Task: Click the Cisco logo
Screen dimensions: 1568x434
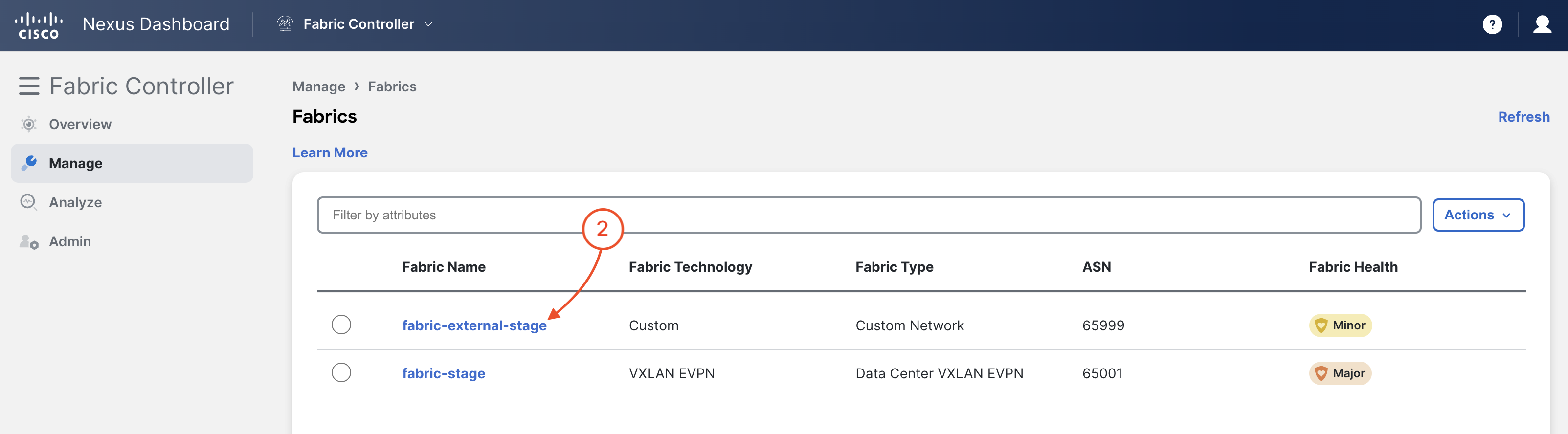Action: pyautogui.click(x=38, y=25)
